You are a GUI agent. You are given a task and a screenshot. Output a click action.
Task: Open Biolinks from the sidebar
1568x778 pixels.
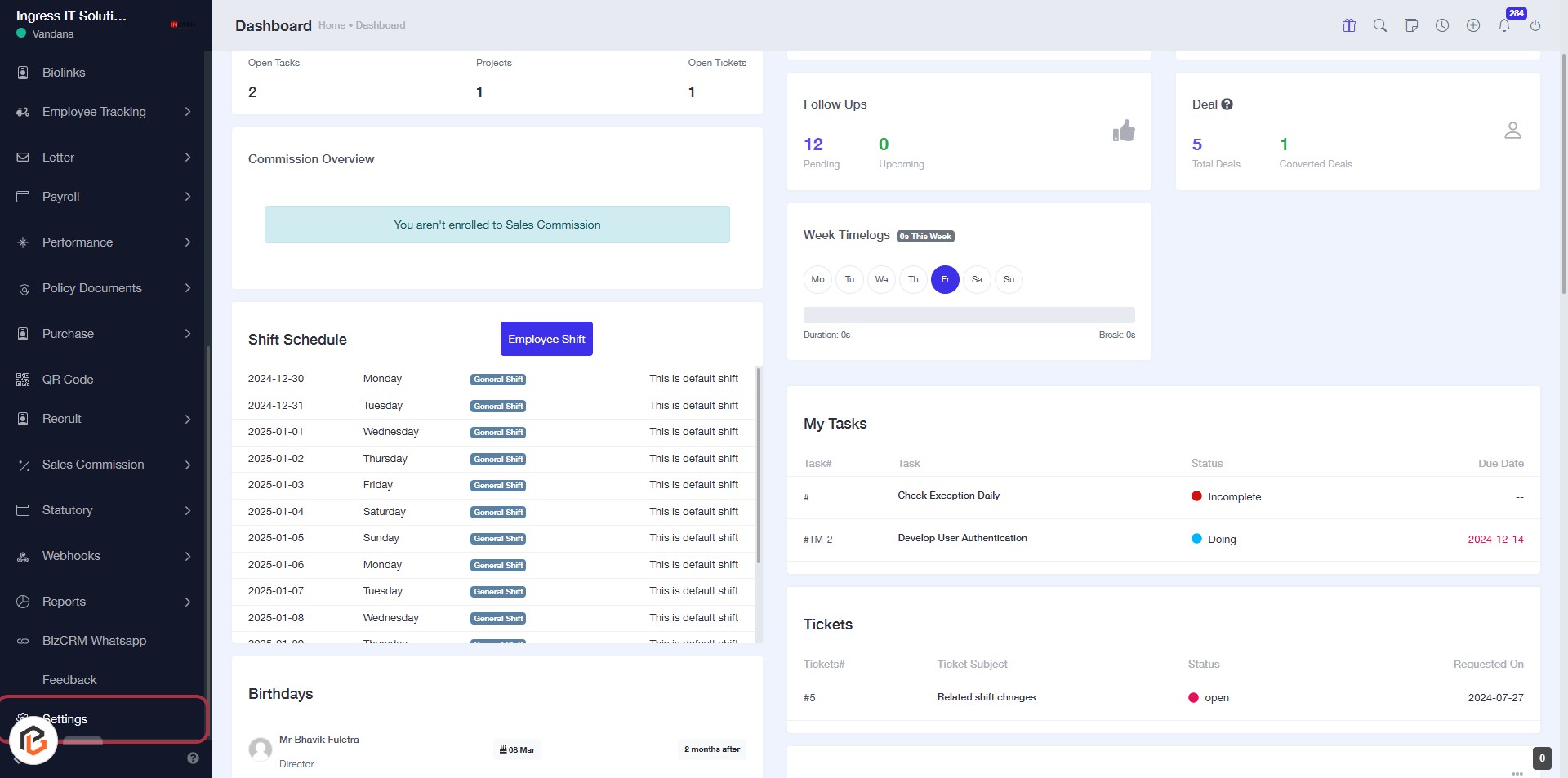(x=64, y=73)
